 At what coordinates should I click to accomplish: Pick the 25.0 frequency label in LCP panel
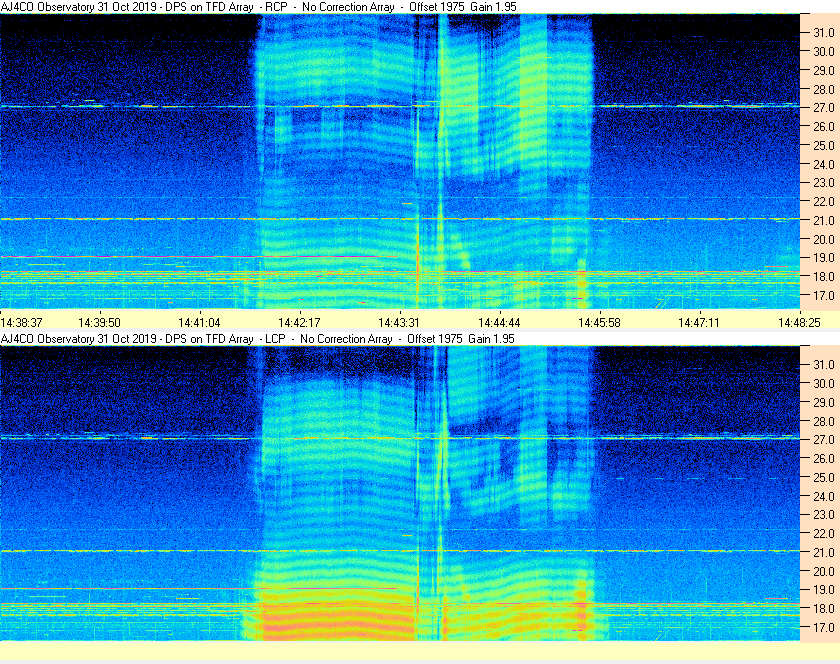coord(824,477)
